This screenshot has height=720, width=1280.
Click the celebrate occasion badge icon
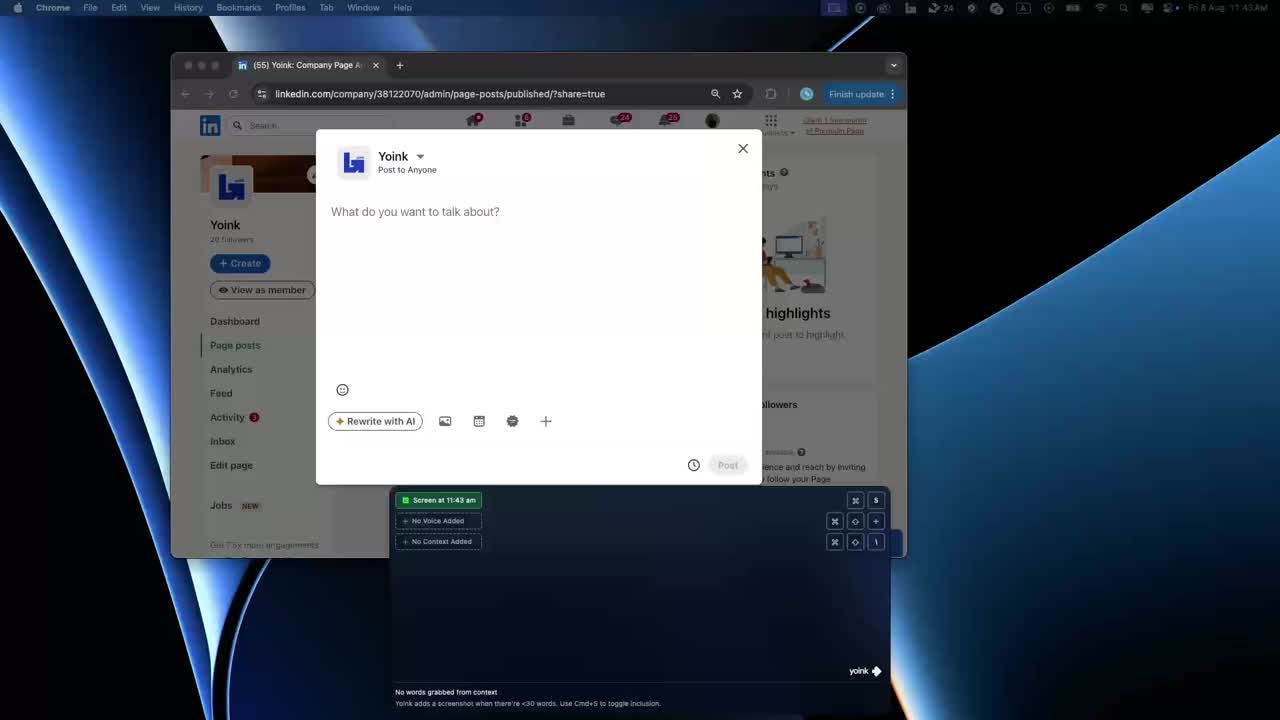point(512,421)
